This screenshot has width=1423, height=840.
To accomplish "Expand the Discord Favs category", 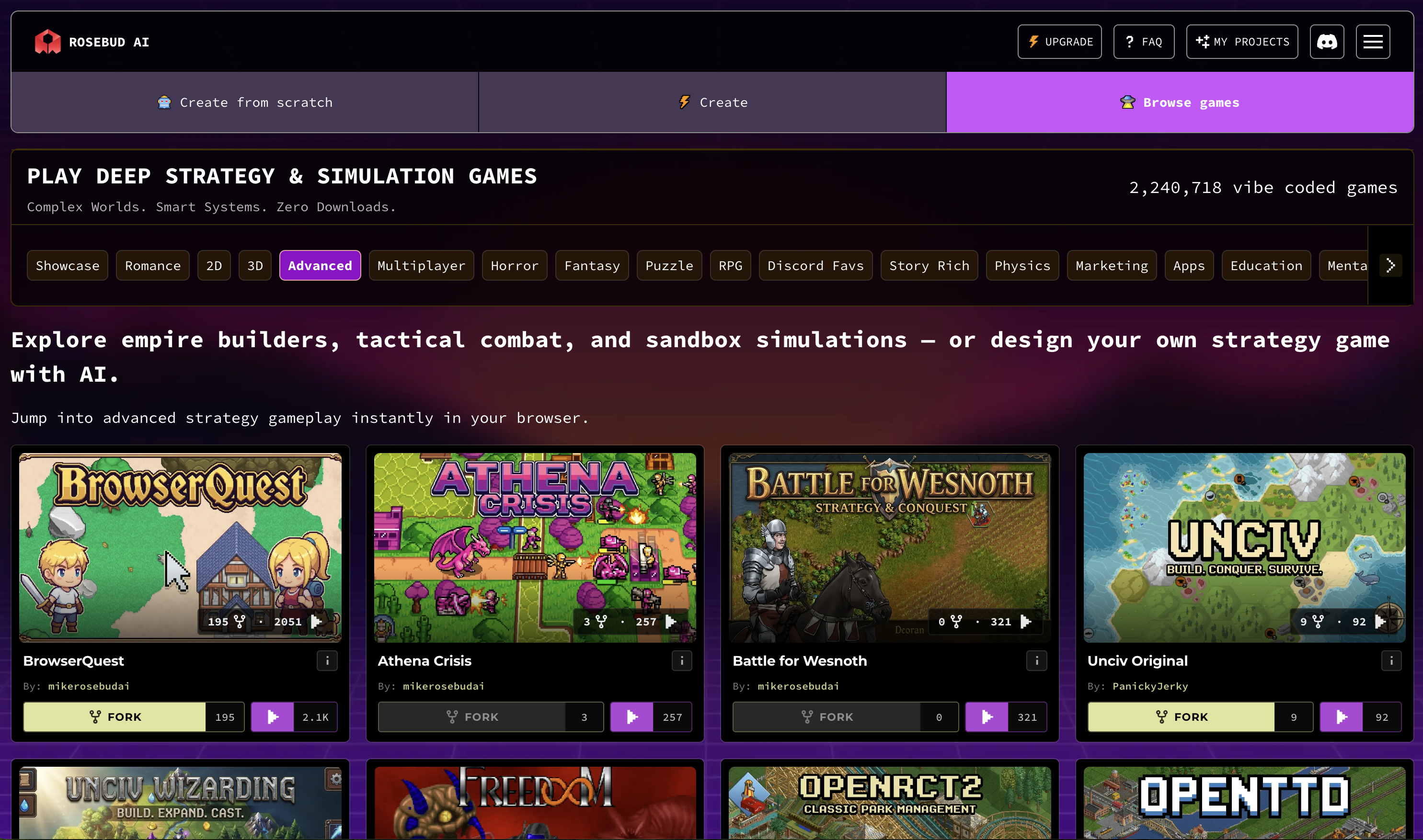I will [815, 265].
